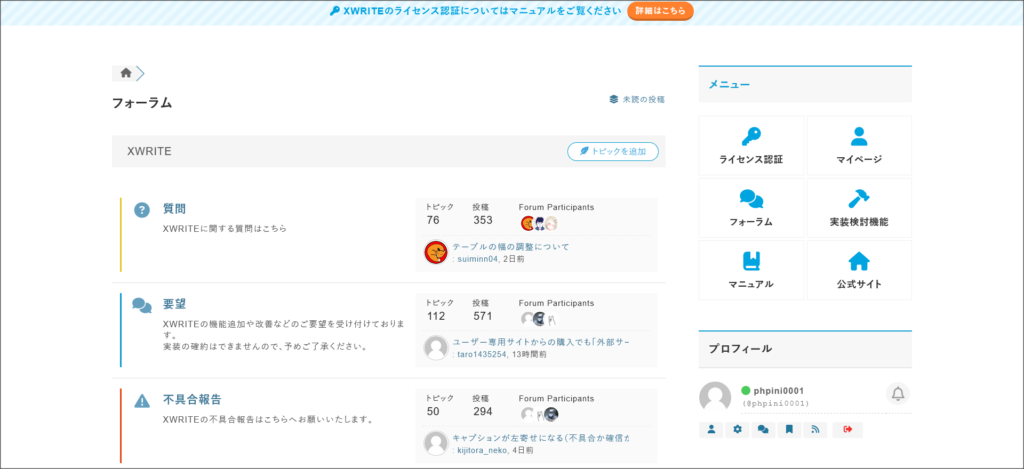The height and width of the screenshot is (469, 1024).
Task: Click the post count 571
Action: tap(483, 316)
